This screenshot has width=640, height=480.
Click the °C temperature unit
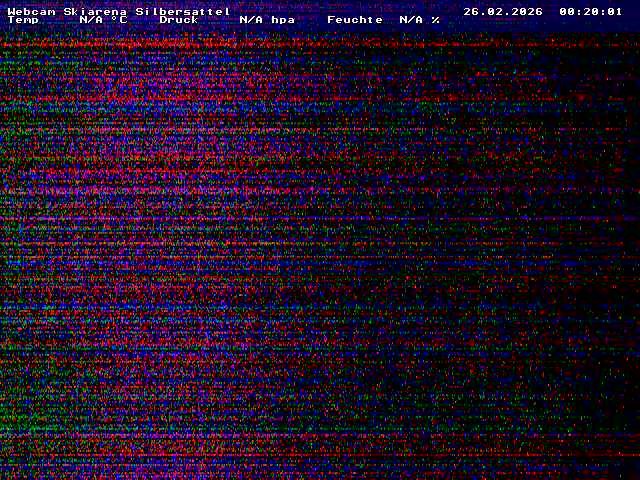click(119, 20)
